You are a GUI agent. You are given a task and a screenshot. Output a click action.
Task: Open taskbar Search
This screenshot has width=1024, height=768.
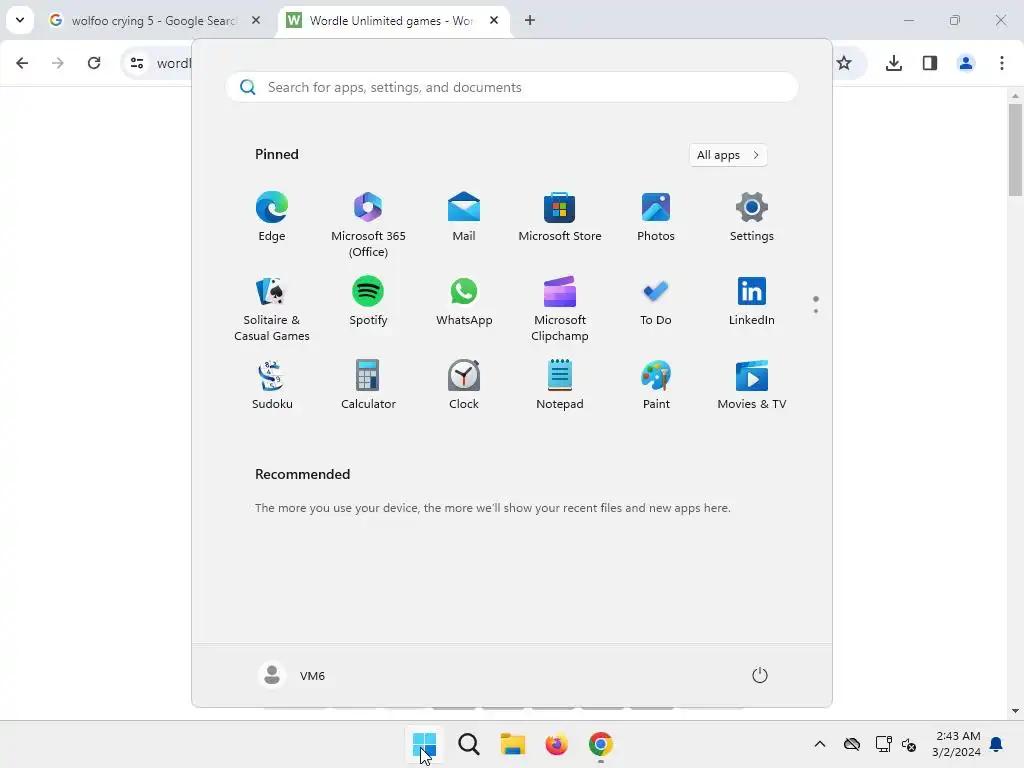pyautogui.click(x=468, y=744)
